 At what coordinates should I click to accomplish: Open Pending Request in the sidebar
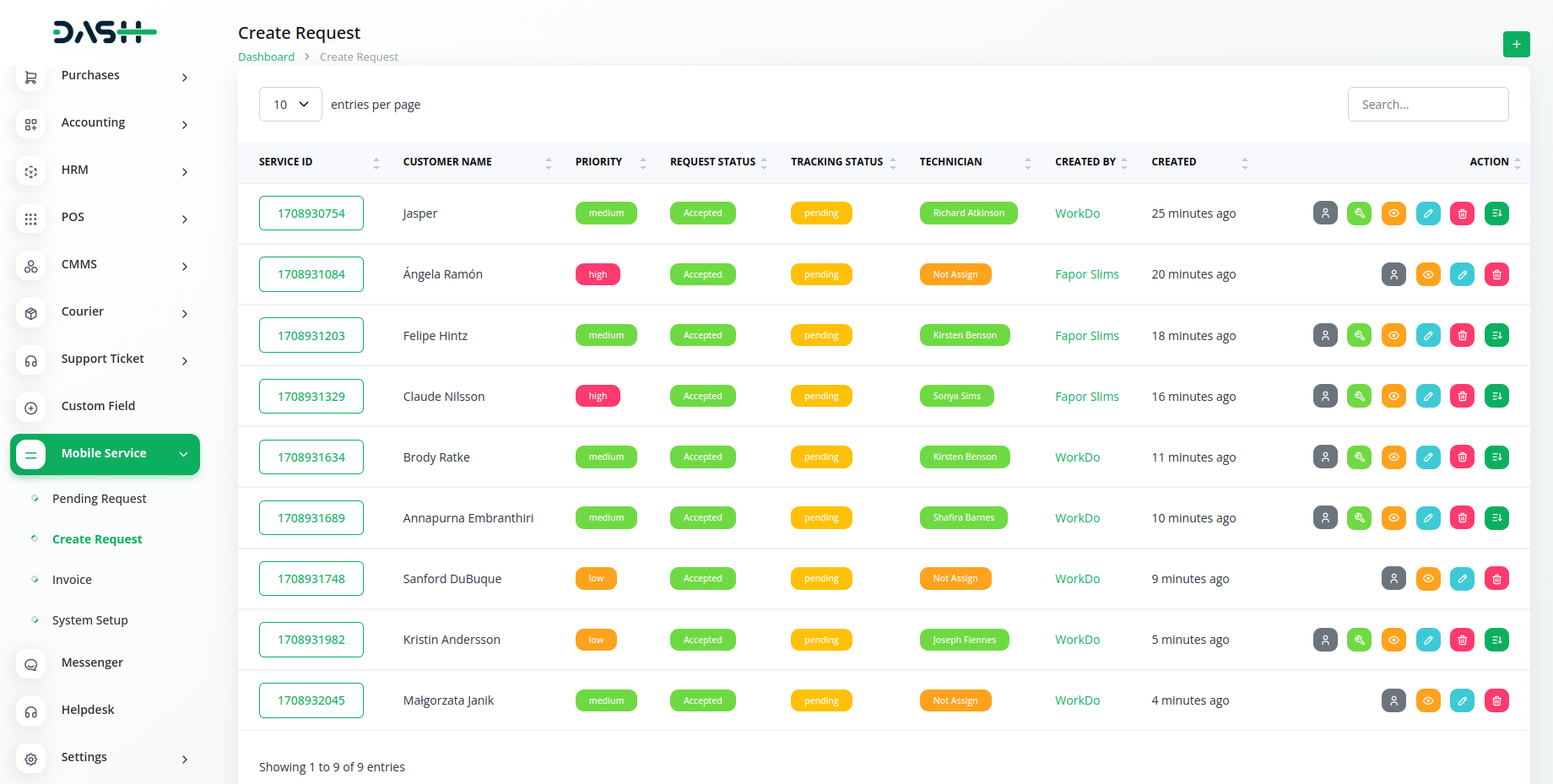click(x=99, y=499)
